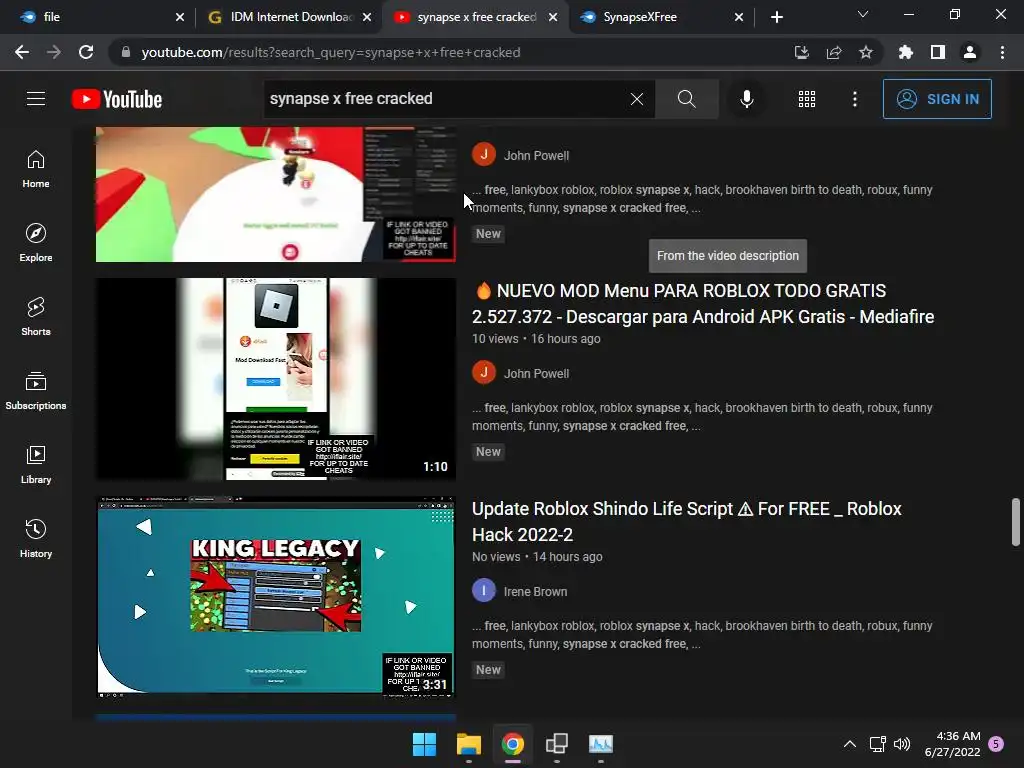This screenshot has height=768, width=1024.
Task: Open the YouTube apps grid icon
Action: point(807,99)
